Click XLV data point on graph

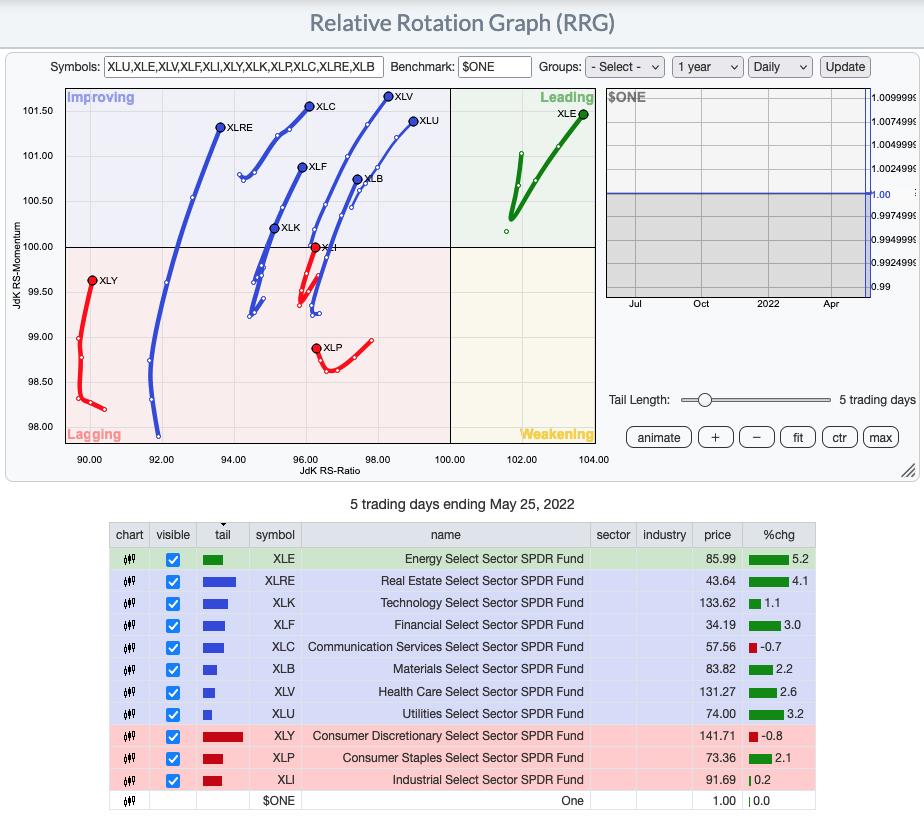(x=388, y=96)
